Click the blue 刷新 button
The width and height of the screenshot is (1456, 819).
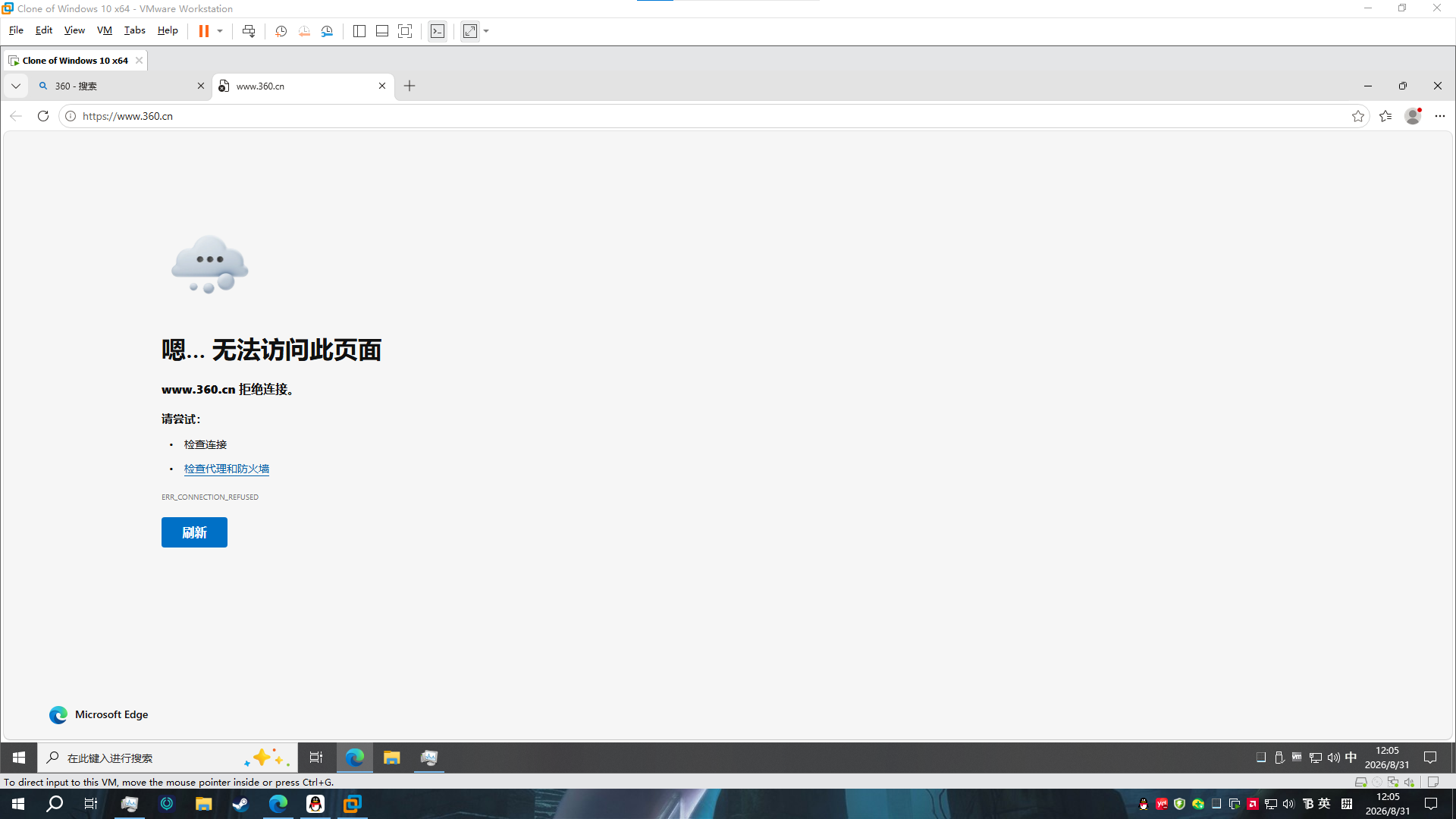tap(194, 532)
